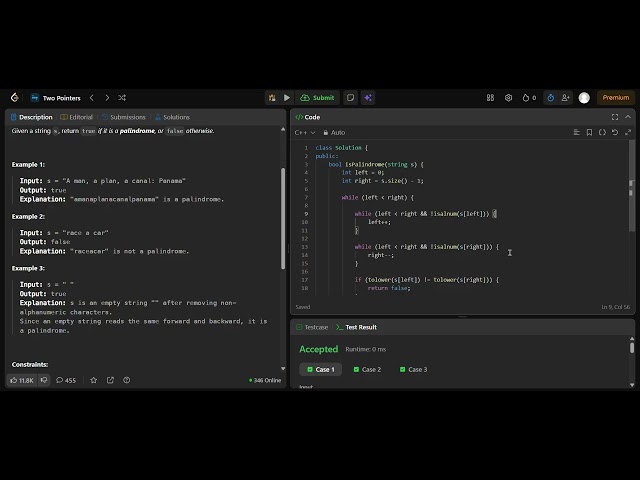640x480 pixels.
Task: Click the editor bookmark icon
Action: [x=589, y=132]
